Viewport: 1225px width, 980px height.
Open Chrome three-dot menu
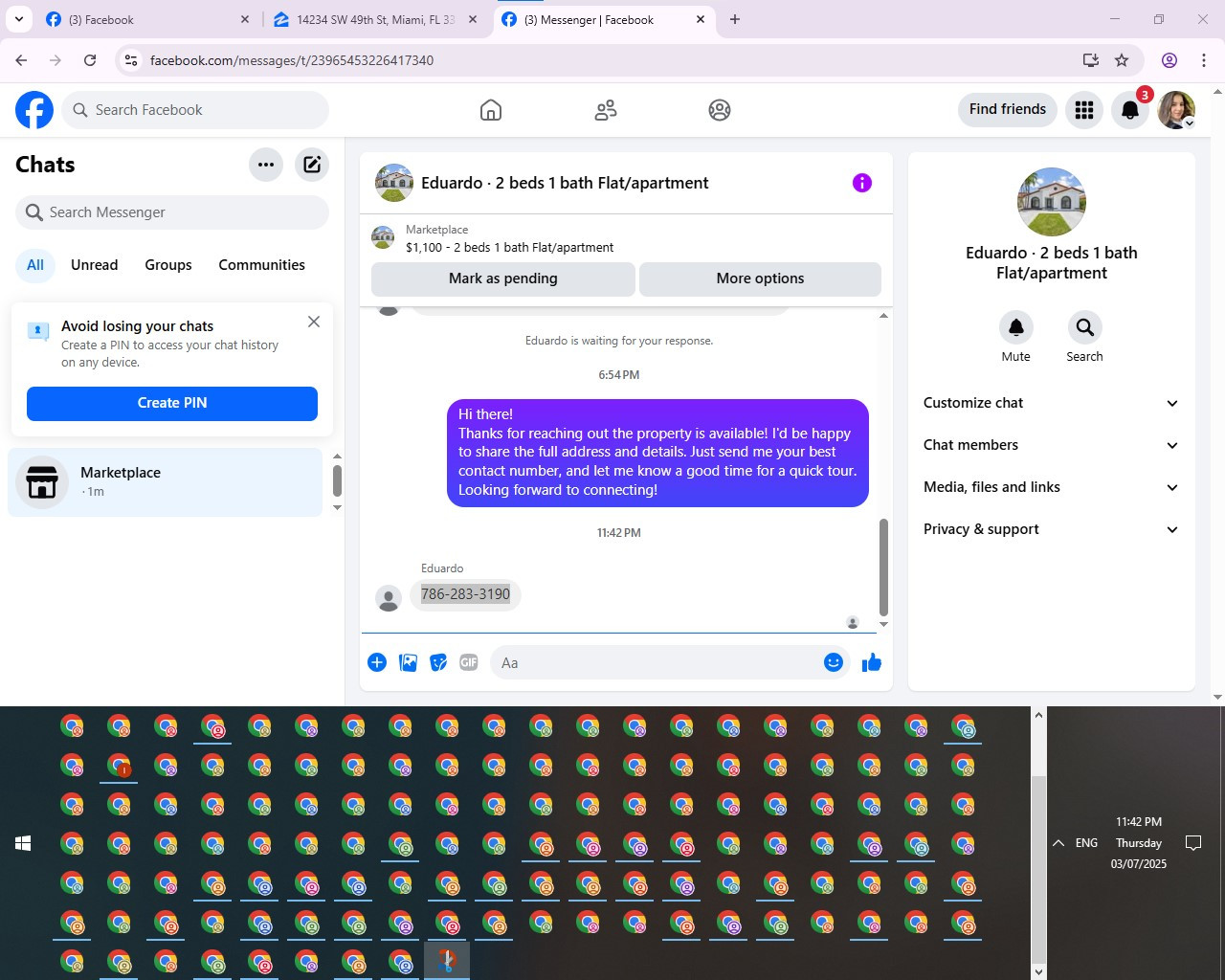click(x=1204, y=60)
